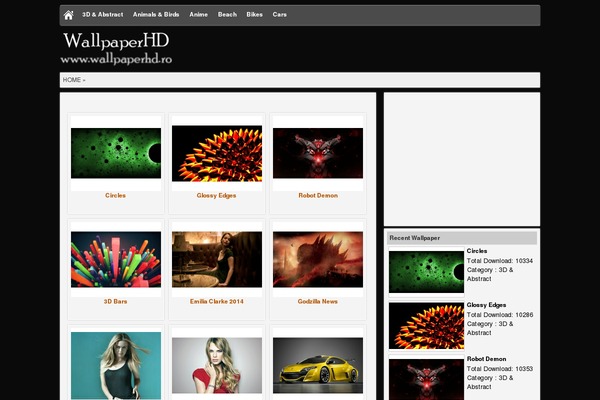Open the Emilia Clarke 2014 thumbnail
Viewport: 600px width, 400px height.
217,259
